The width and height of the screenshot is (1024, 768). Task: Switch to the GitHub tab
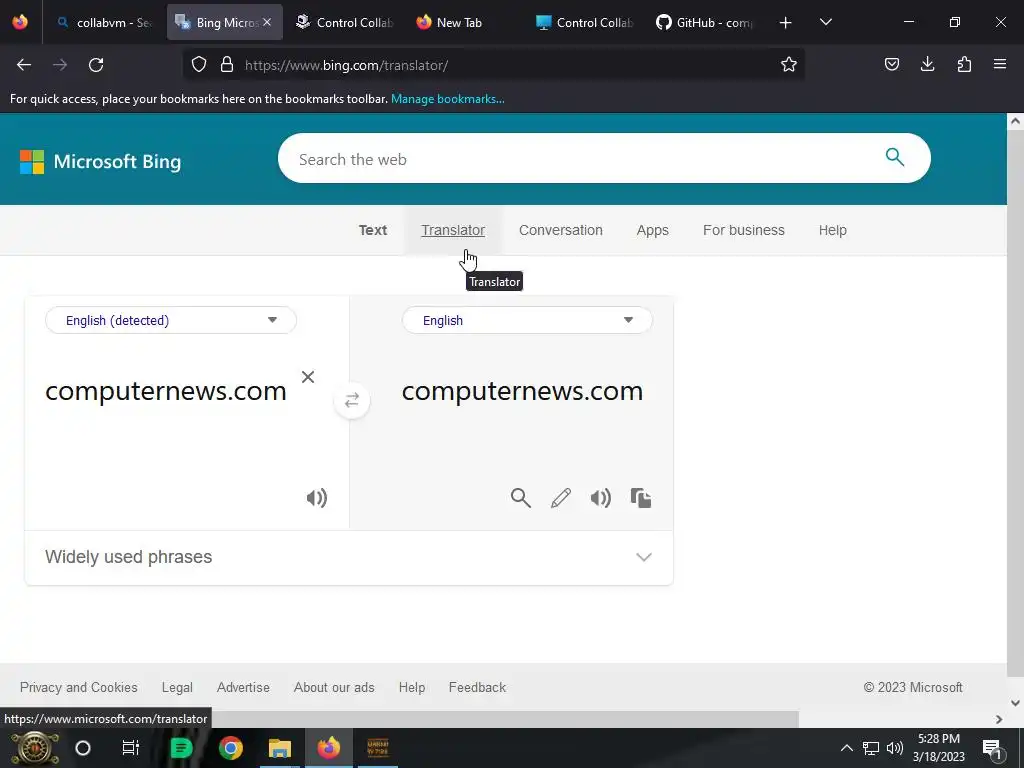[x=704, y=22]
